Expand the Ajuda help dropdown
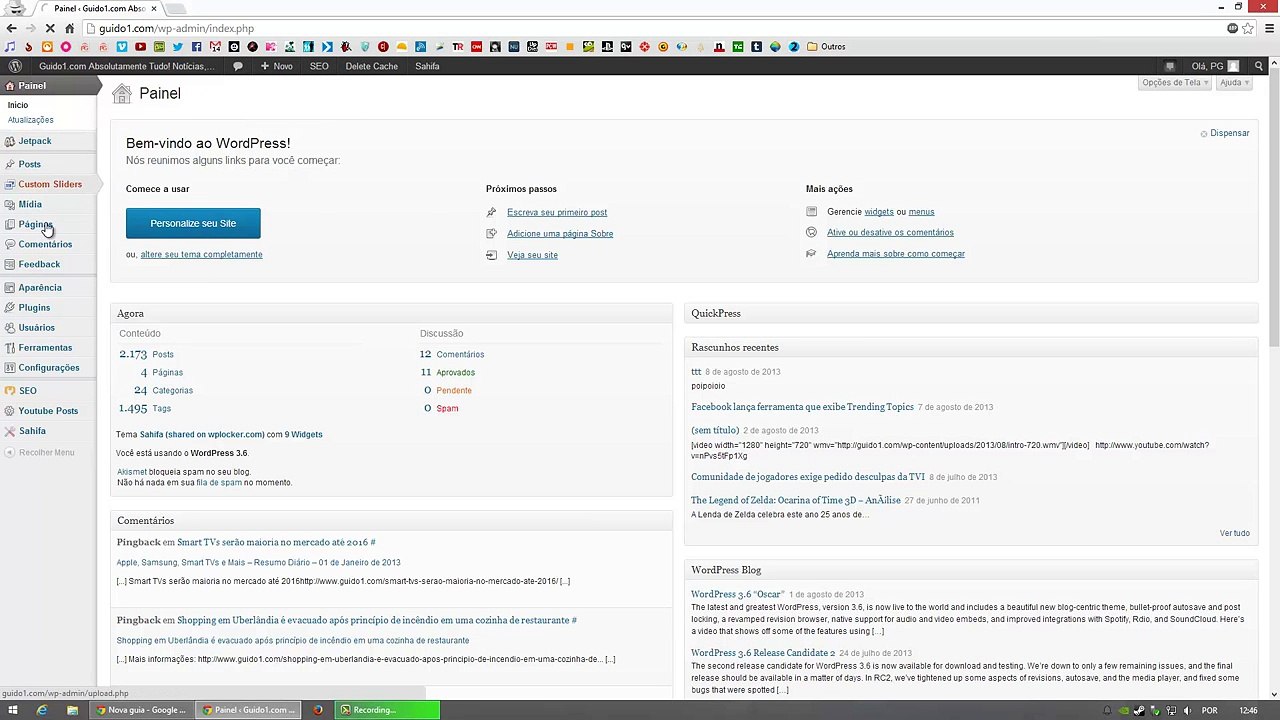 tap(1234, 83)
